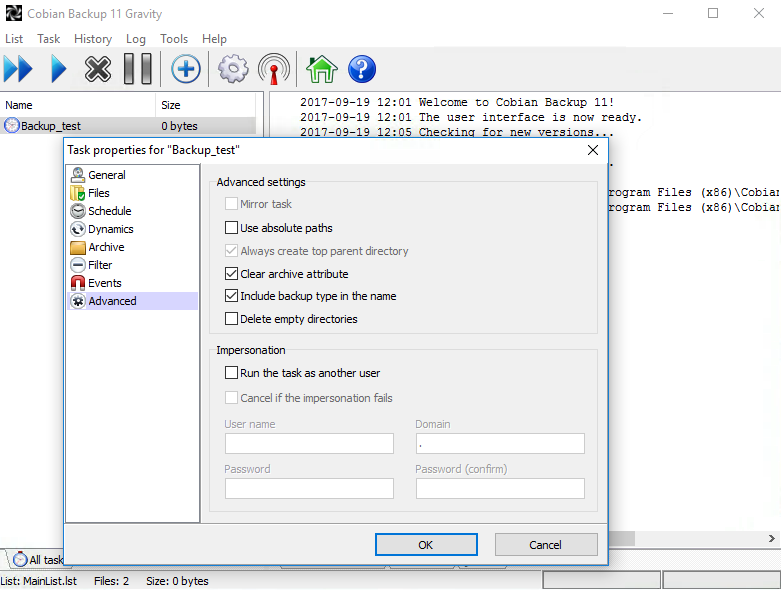Click the Dynamics section icon

(x=78, y=229)
